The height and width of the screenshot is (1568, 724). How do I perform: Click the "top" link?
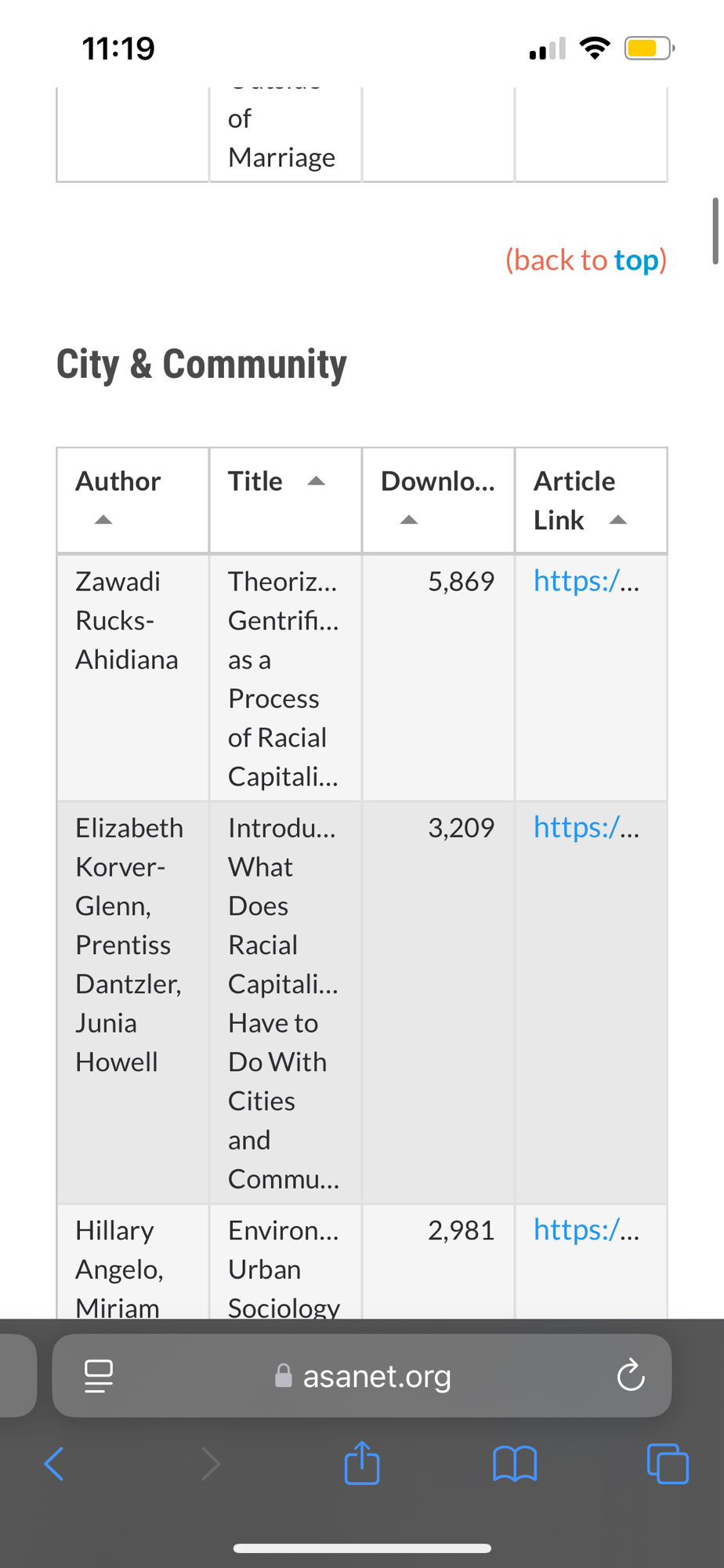click(x=635, y=260)
